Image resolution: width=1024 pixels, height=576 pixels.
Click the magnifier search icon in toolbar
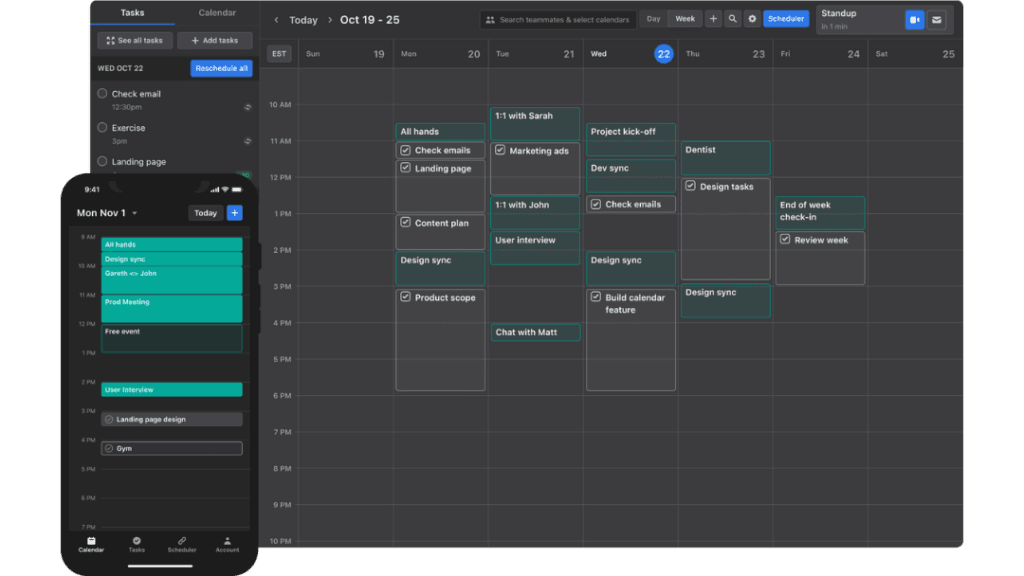(x=733, y=19)
